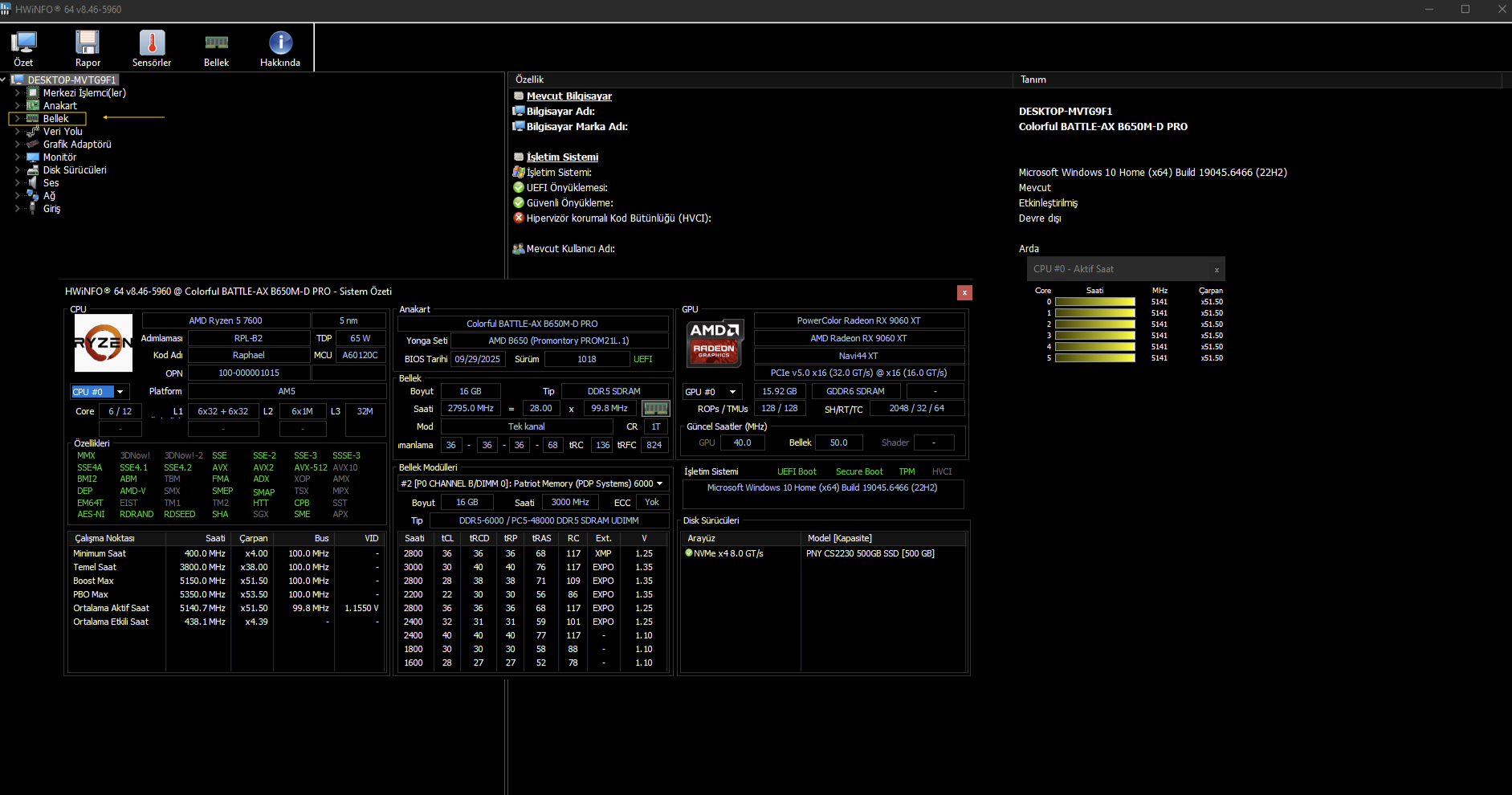This screenshot has height=795, width=1512.
Task: Click the Core 3 clock bar
Action: point(1094,336)
